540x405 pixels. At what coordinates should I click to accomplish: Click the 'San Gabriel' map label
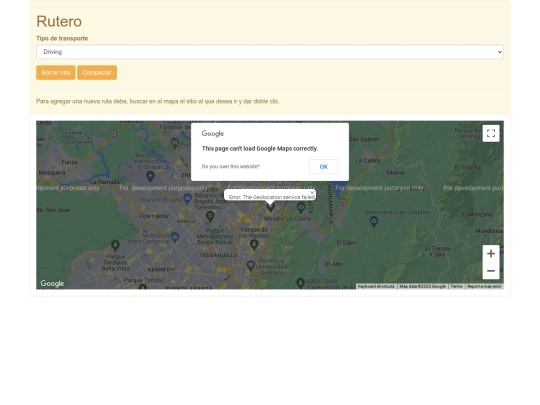[x=364, y=139]
